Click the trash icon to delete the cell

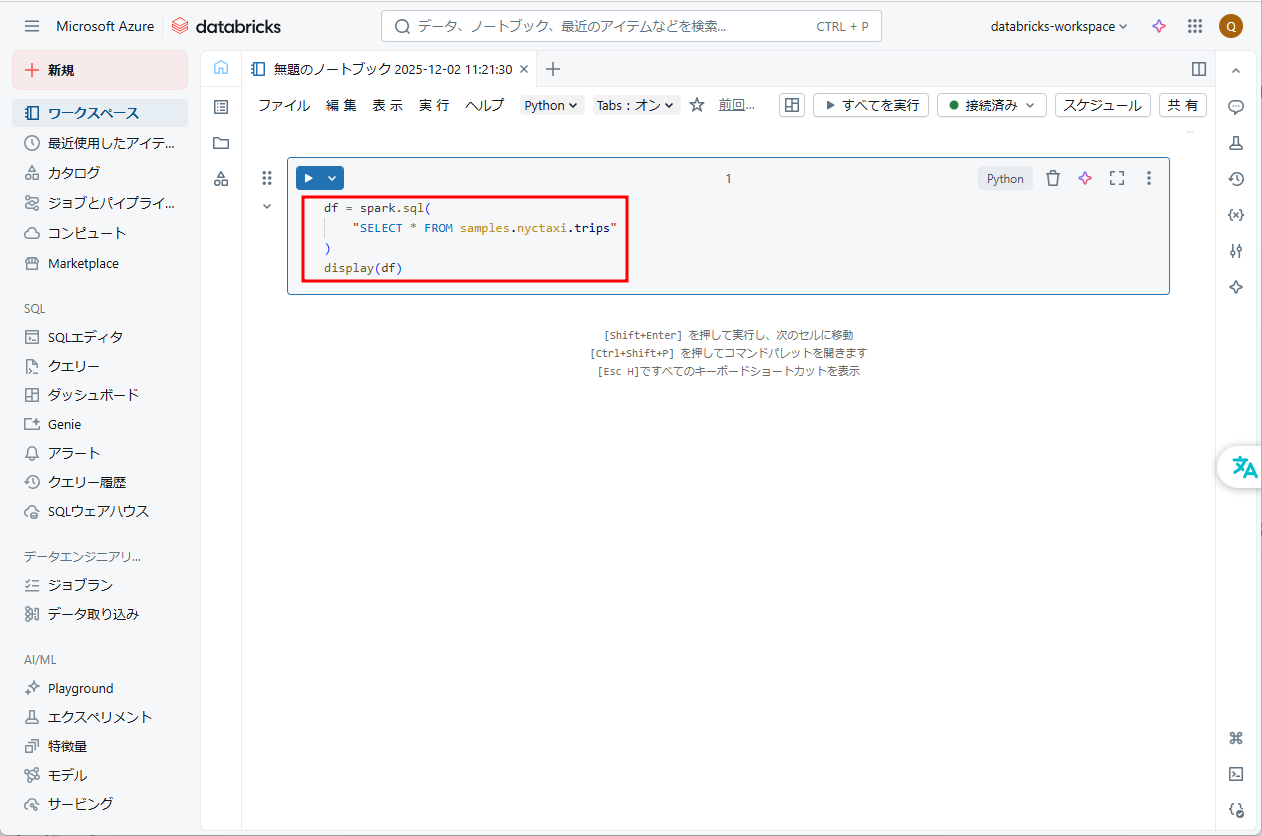click(1052, 178)
